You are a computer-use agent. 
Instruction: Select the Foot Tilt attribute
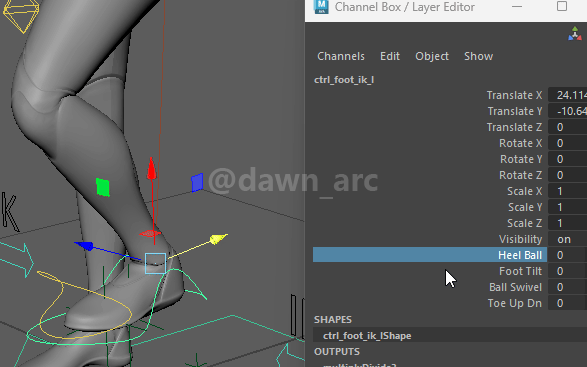click(x=520, y=271)
